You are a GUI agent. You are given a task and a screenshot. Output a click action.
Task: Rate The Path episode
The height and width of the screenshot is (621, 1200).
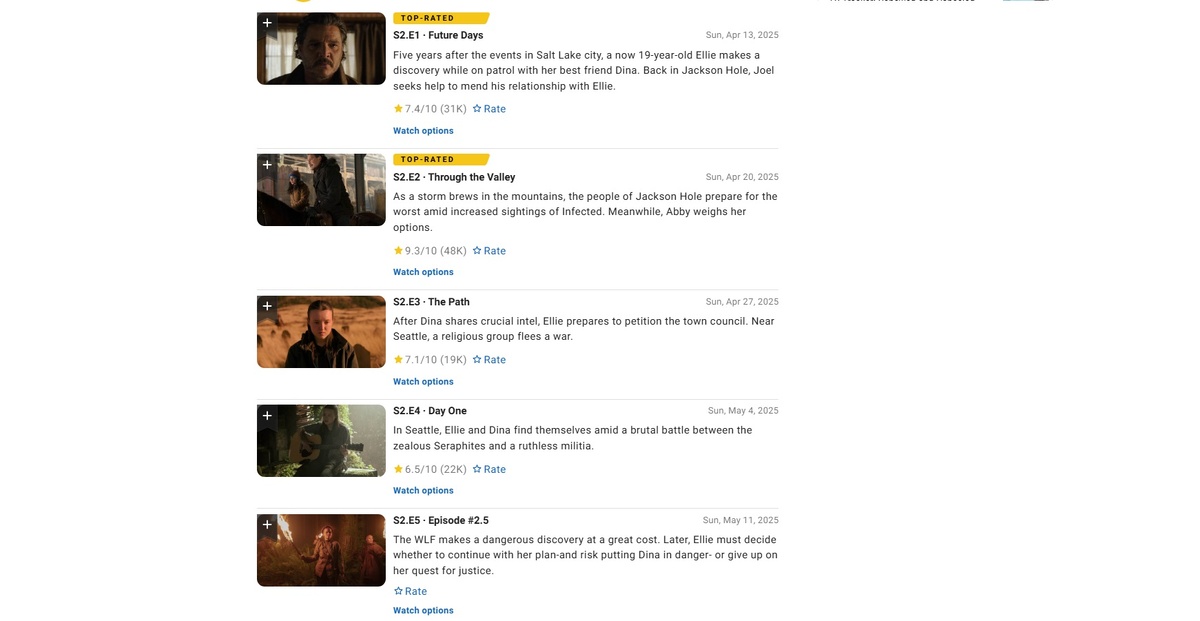click(x=489, y=360)
